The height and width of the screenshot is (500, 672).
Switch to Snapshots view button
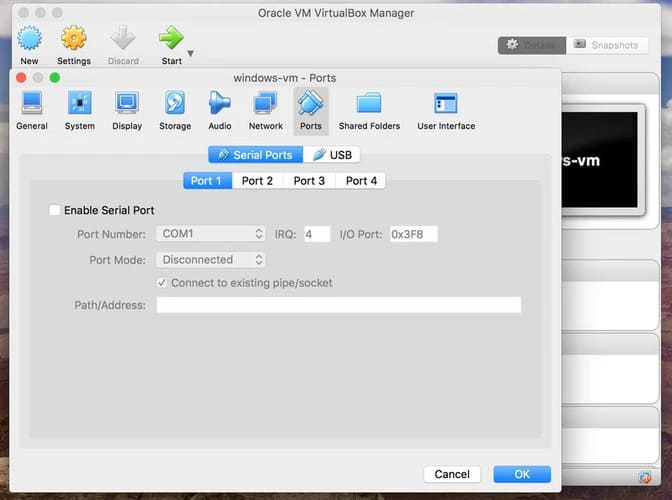point(606,45)
